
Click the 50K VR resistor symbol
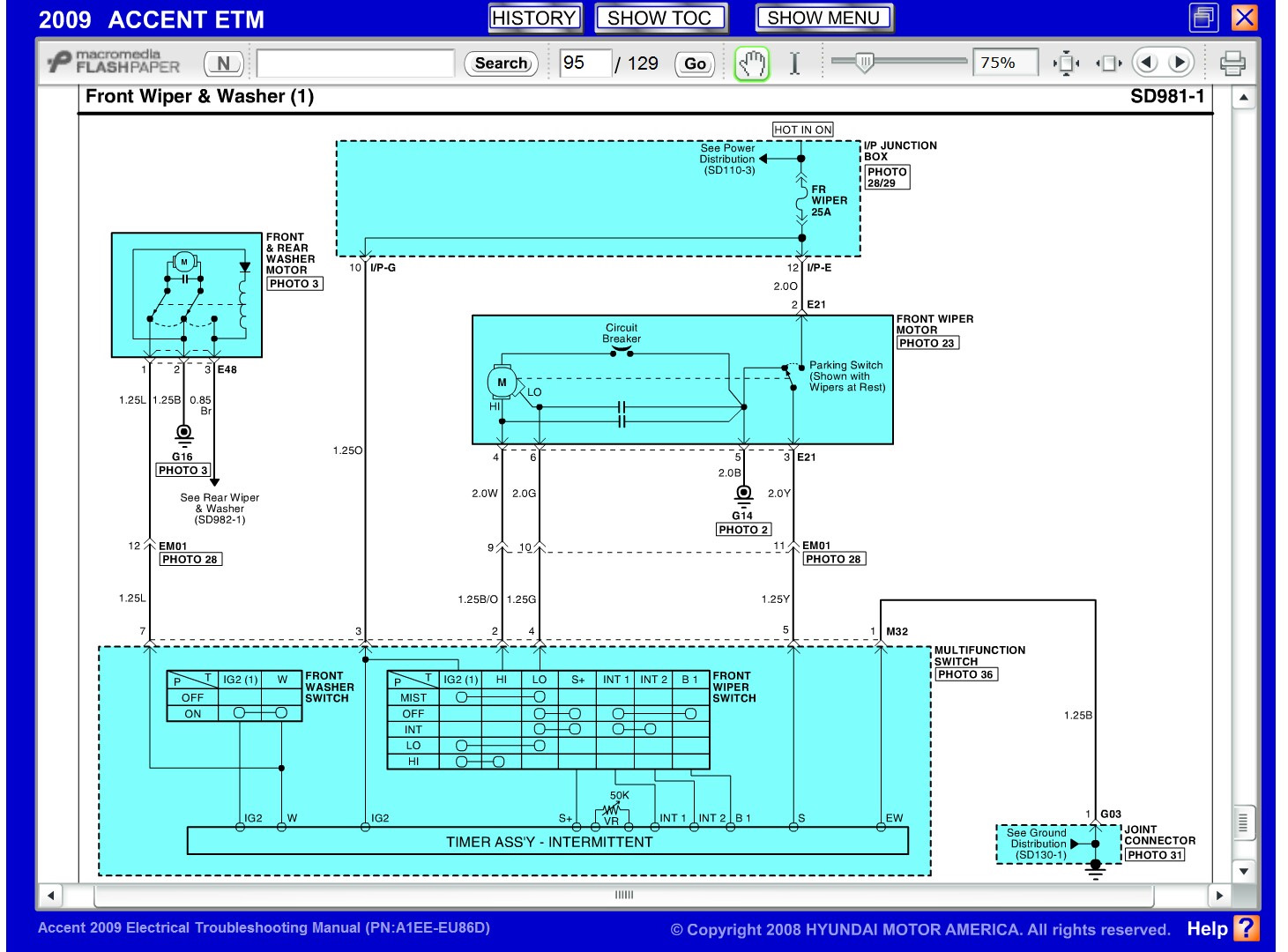pyautogui.click(x=612, y=809)
